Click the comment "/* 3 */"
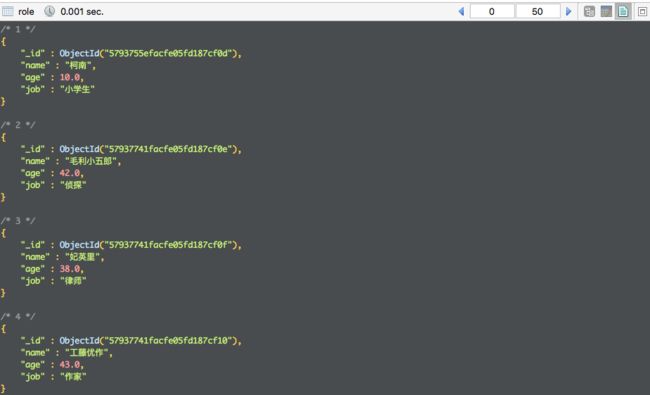 [18, 221]
